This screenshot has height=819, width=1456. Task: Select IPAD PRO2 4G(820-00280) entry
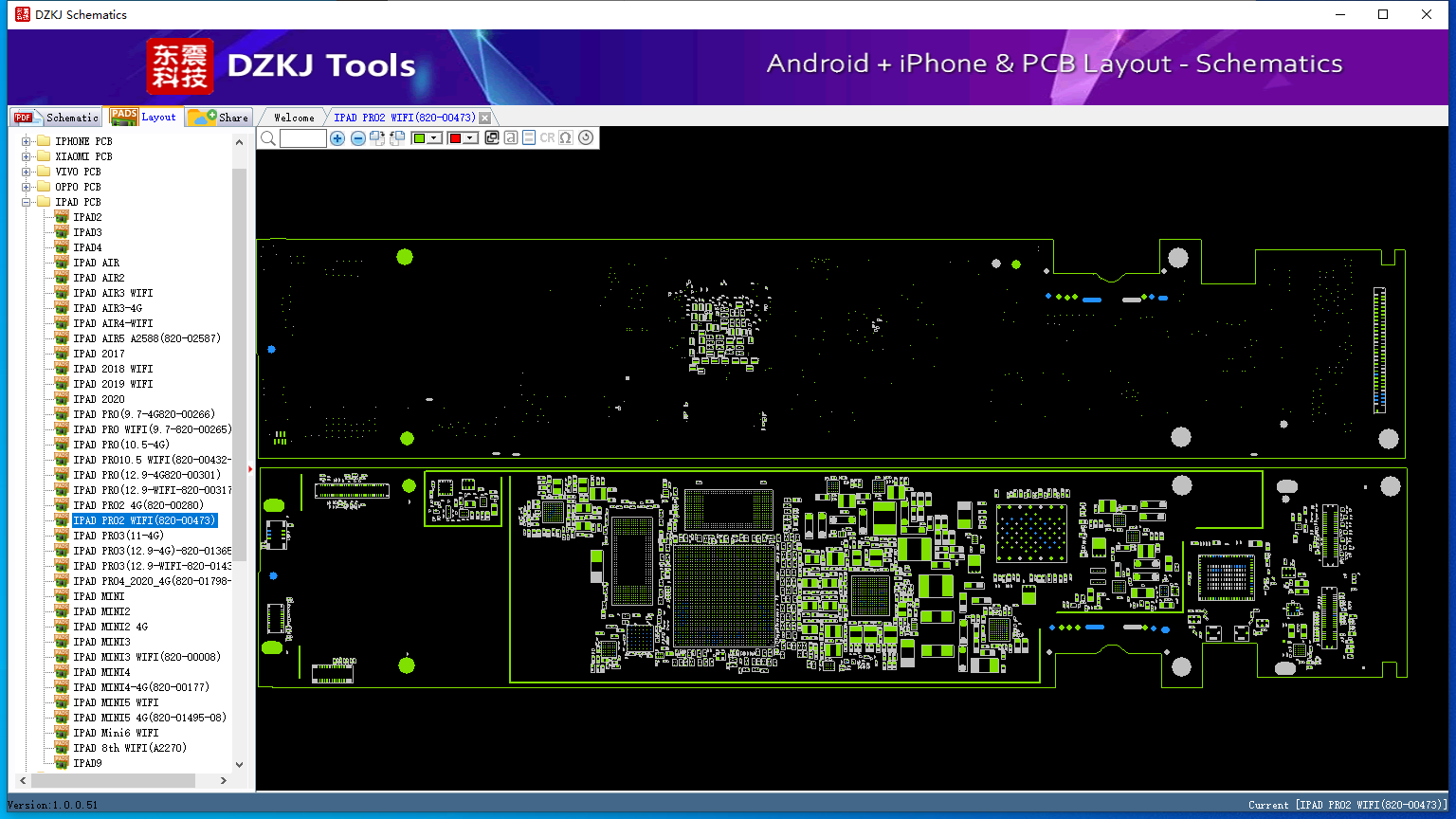point(138,505)
